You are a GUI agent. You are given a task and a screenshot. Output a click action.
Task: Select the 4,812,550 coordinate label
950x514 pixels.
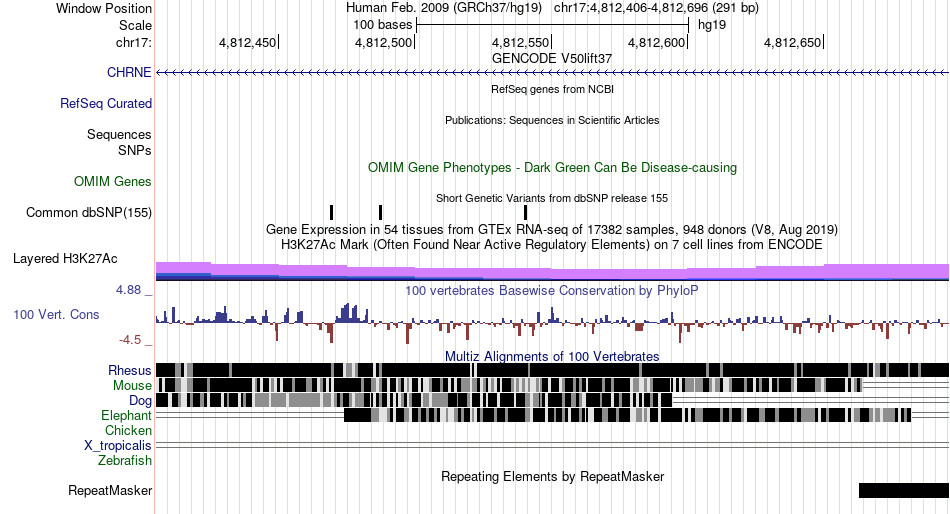pos(520,42)
